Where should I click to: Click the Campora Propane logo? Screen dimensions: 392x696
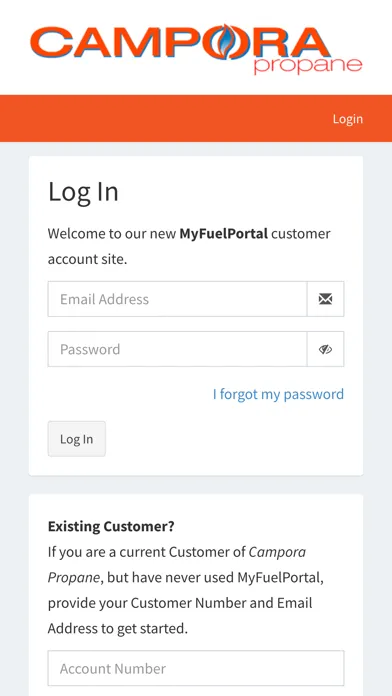point(196,48)
